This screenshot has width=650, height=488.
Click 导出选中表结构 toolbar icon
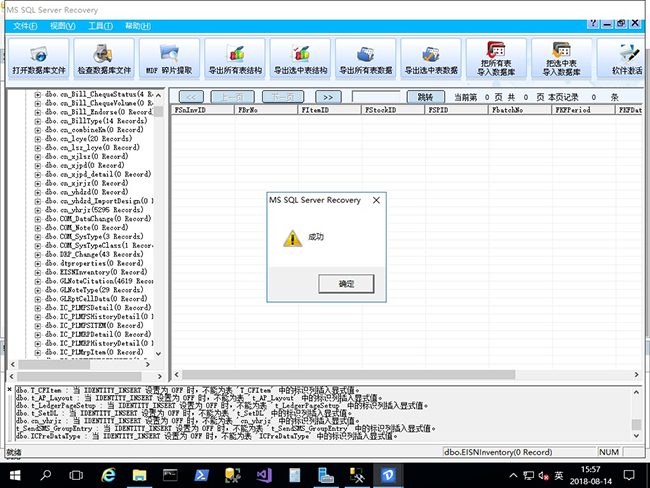pos(300,59)
